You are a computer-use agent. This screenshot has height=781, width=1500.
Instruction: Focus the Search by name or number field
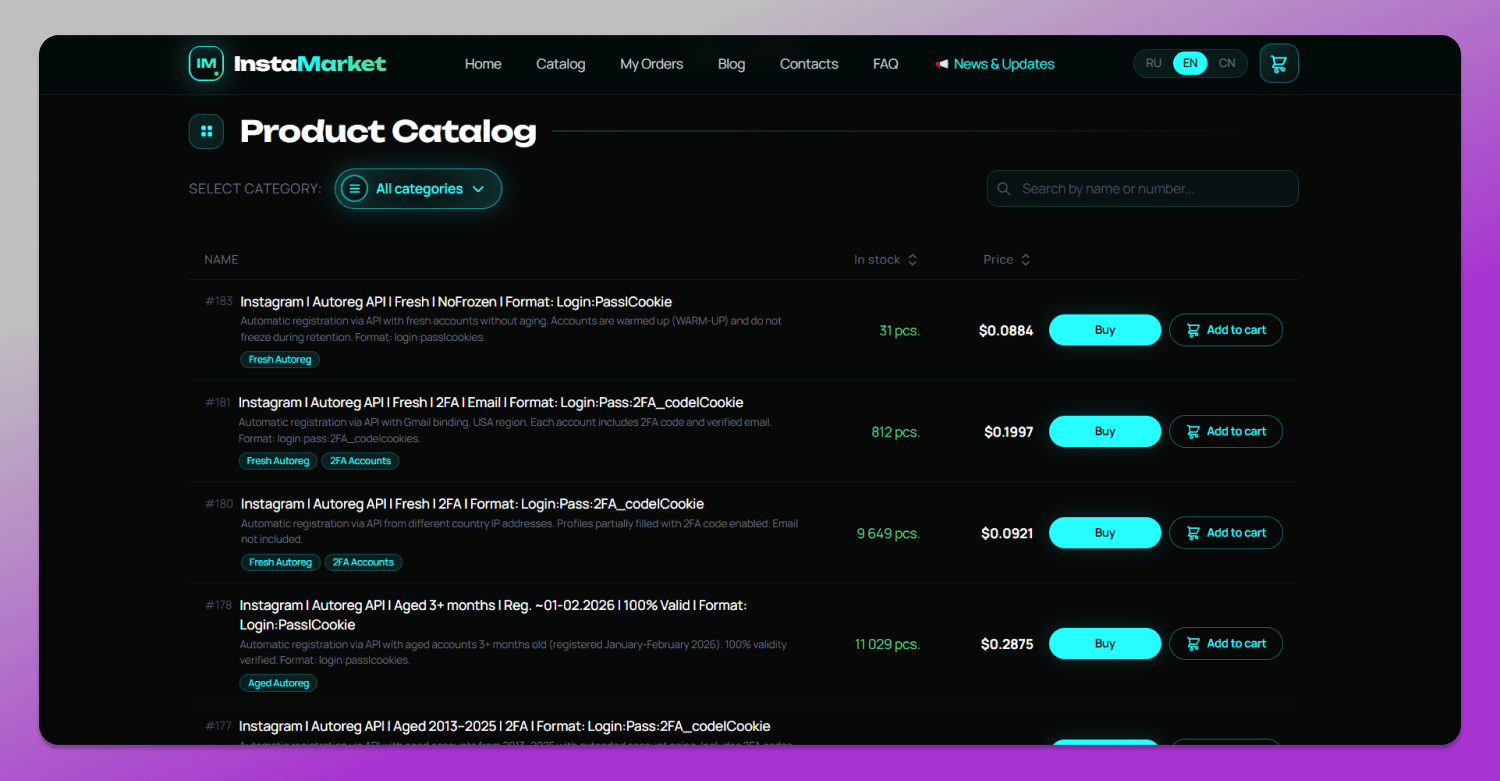(1142, 189)
